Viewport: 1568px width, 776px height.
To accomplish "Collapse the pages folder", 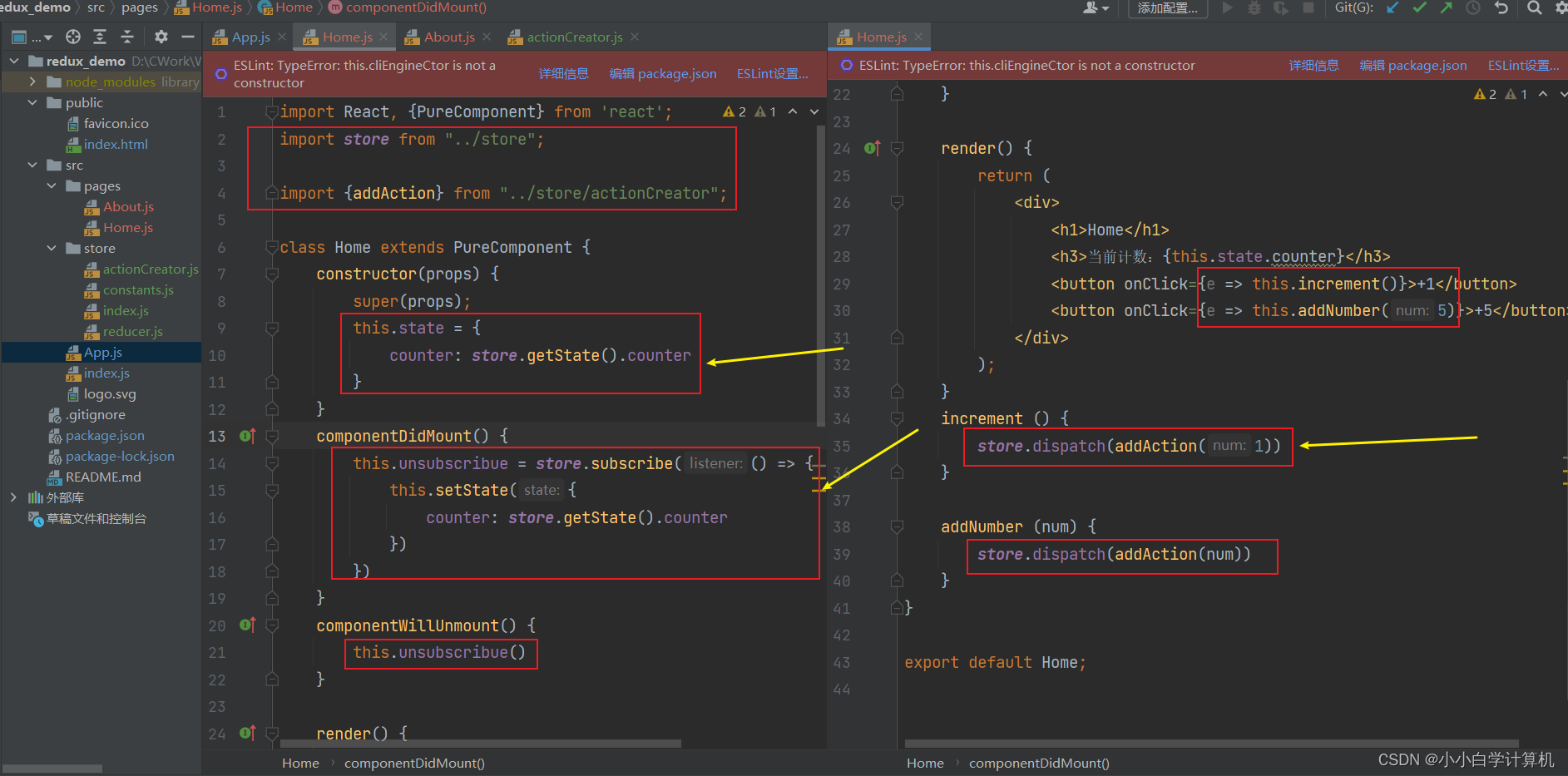I will coord(52,185).
